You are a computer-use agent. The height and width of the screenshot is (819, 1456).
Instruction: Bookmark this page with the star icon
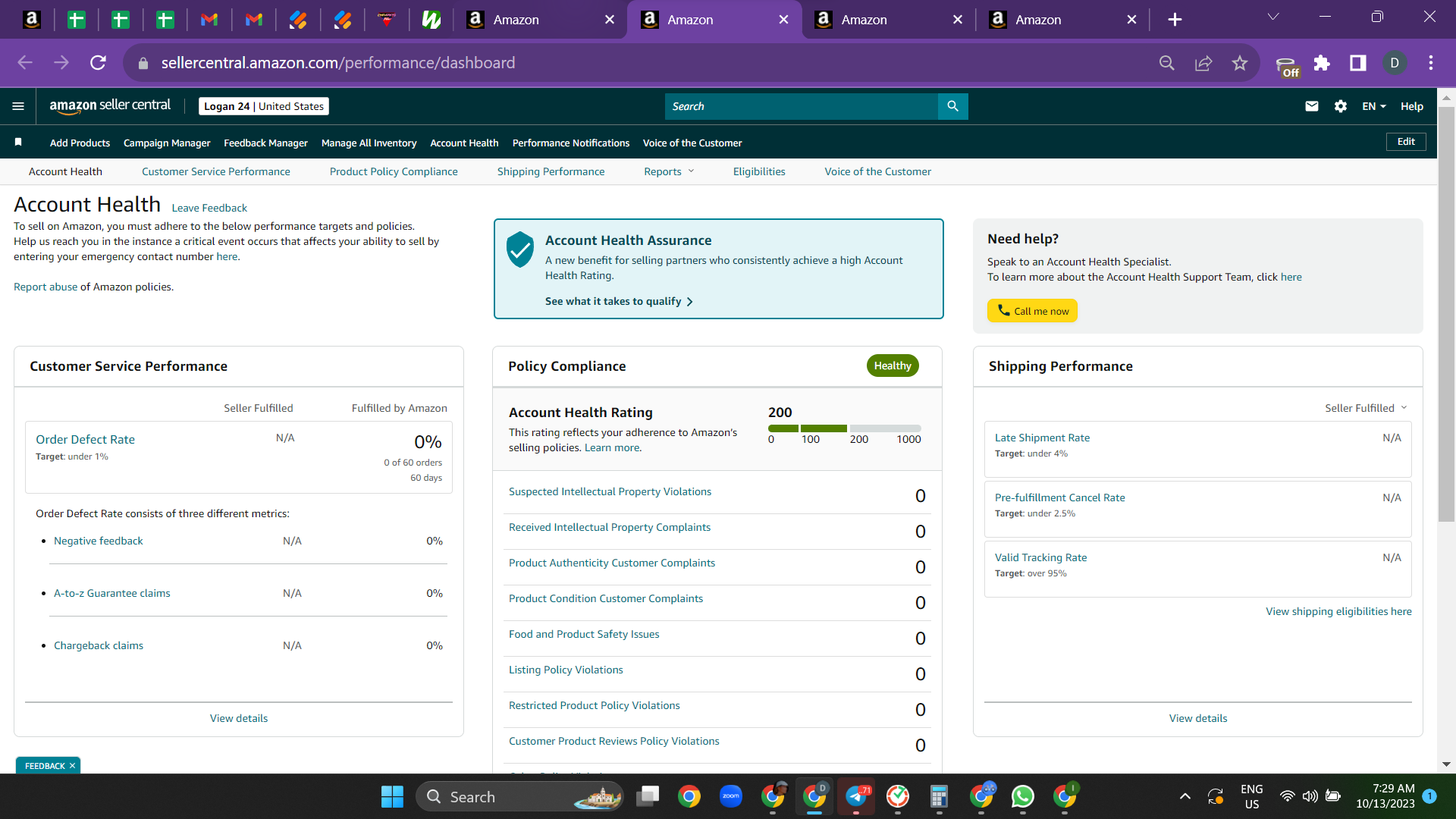(1240, 63)
